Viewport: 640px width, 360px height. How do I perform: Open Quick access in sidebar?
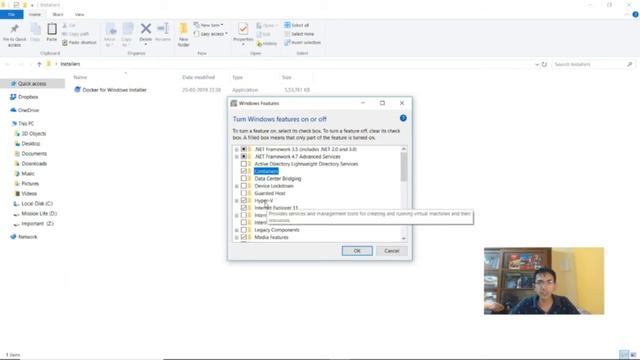32,84
